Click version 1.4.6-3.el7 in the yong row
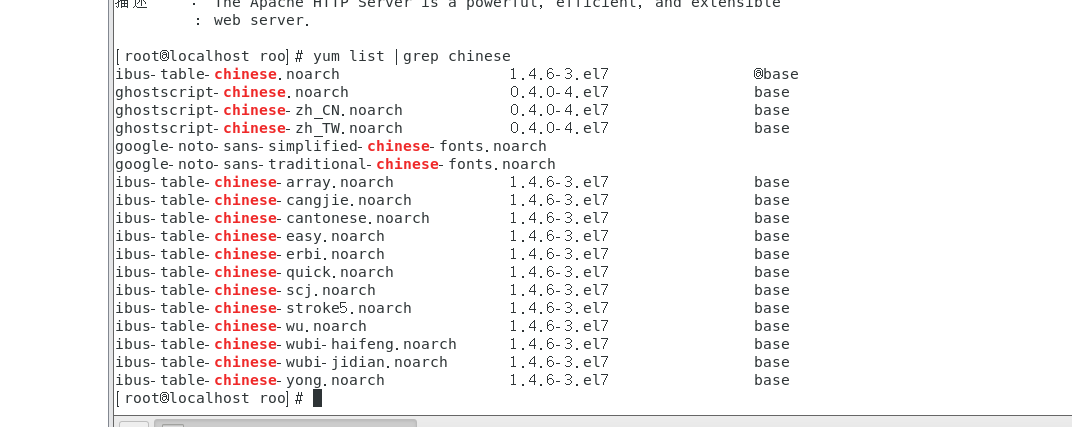The image size is (1072, 427). click(559, 380)
